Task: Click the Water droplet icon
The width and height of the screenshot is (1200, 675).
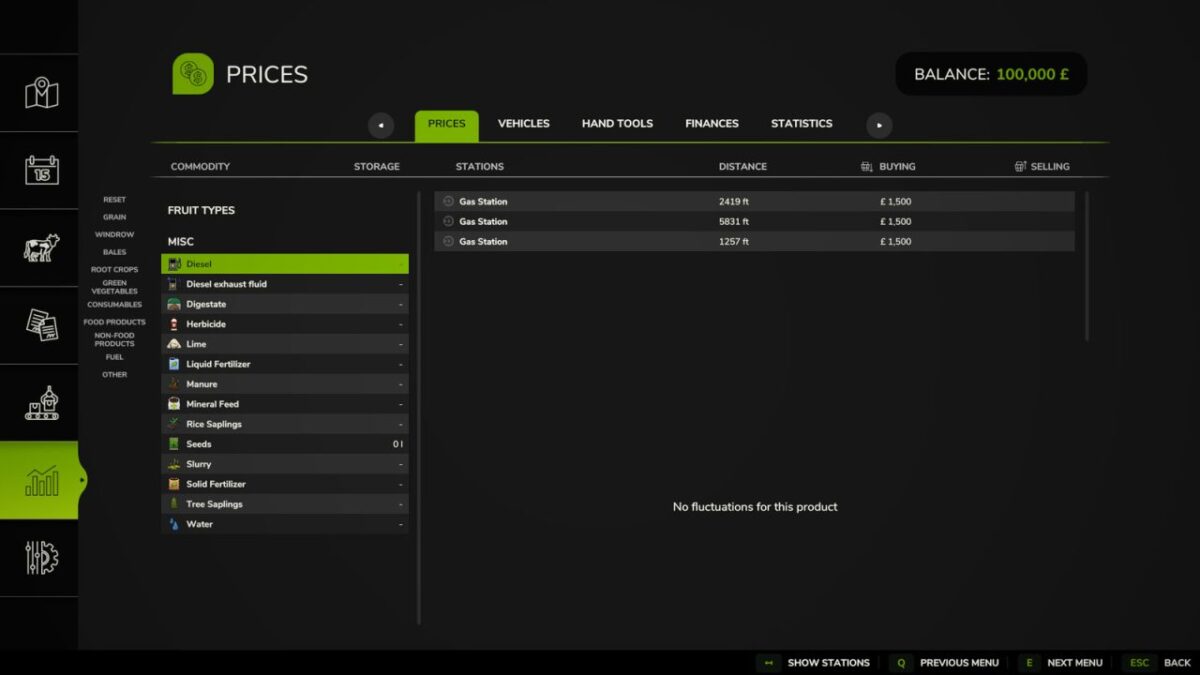Action: click(x=174, y=524)
